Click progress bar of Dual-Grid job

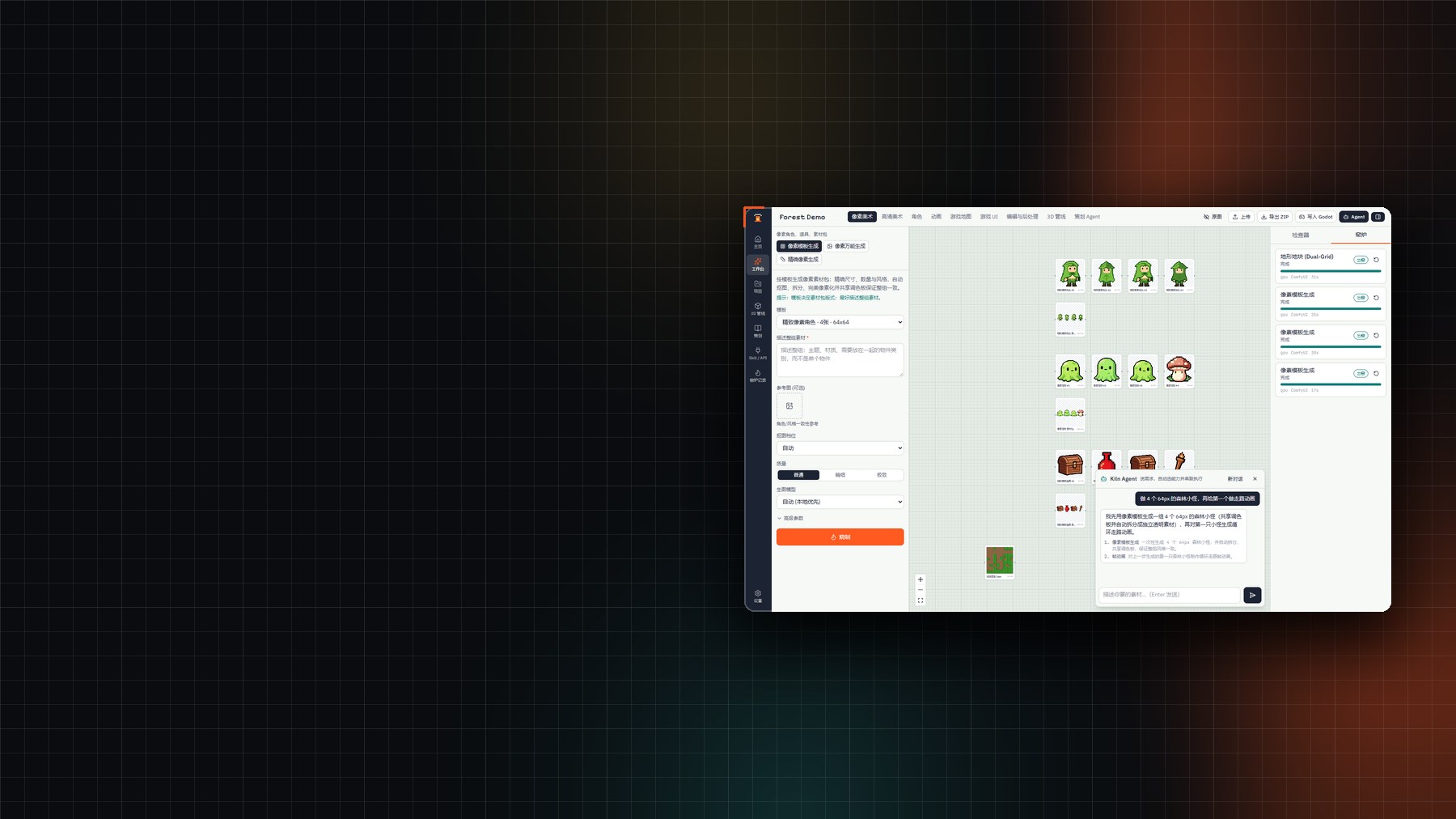(1331, 271)
